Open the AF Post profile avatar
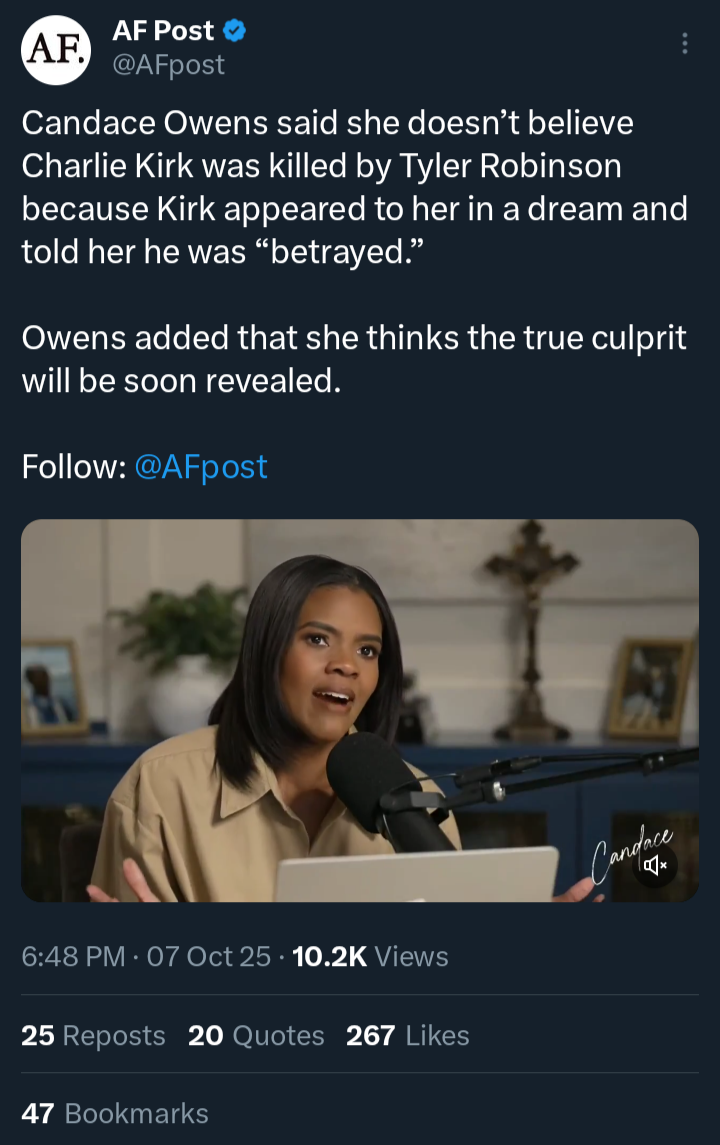 (56, 49)
